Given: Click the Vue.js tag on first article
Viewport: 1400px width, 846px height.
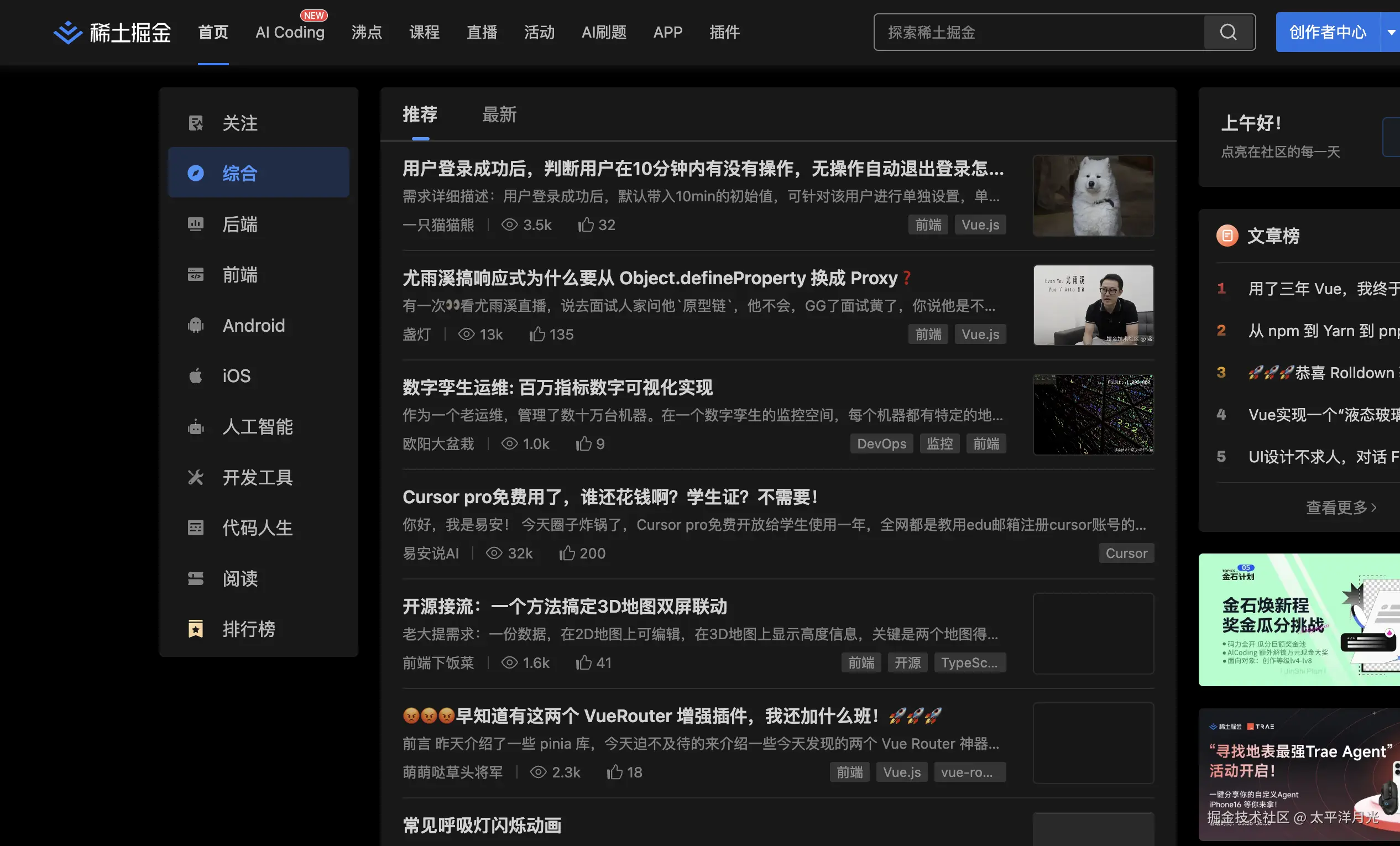Looking at the screenshot, I should [x=980, y=224].
